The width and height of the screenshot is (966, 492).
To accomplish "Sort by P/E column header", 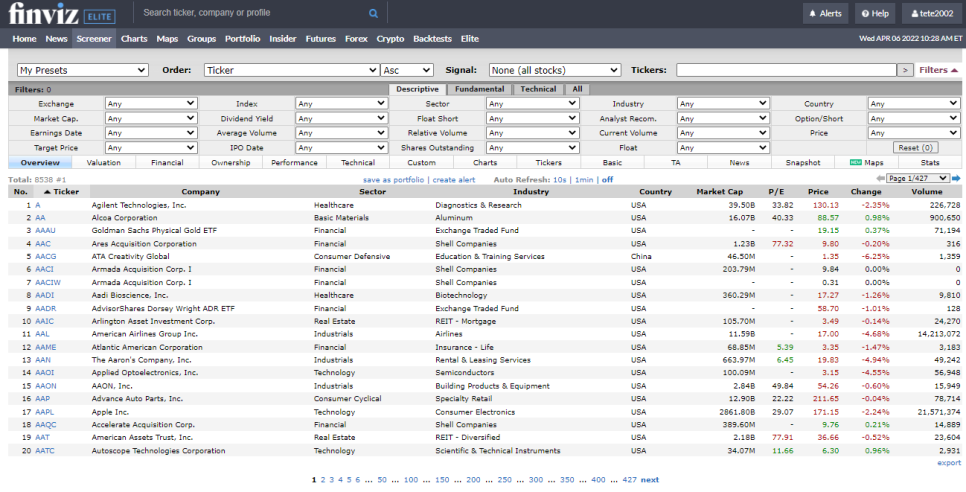I will [x=776, y=192].
